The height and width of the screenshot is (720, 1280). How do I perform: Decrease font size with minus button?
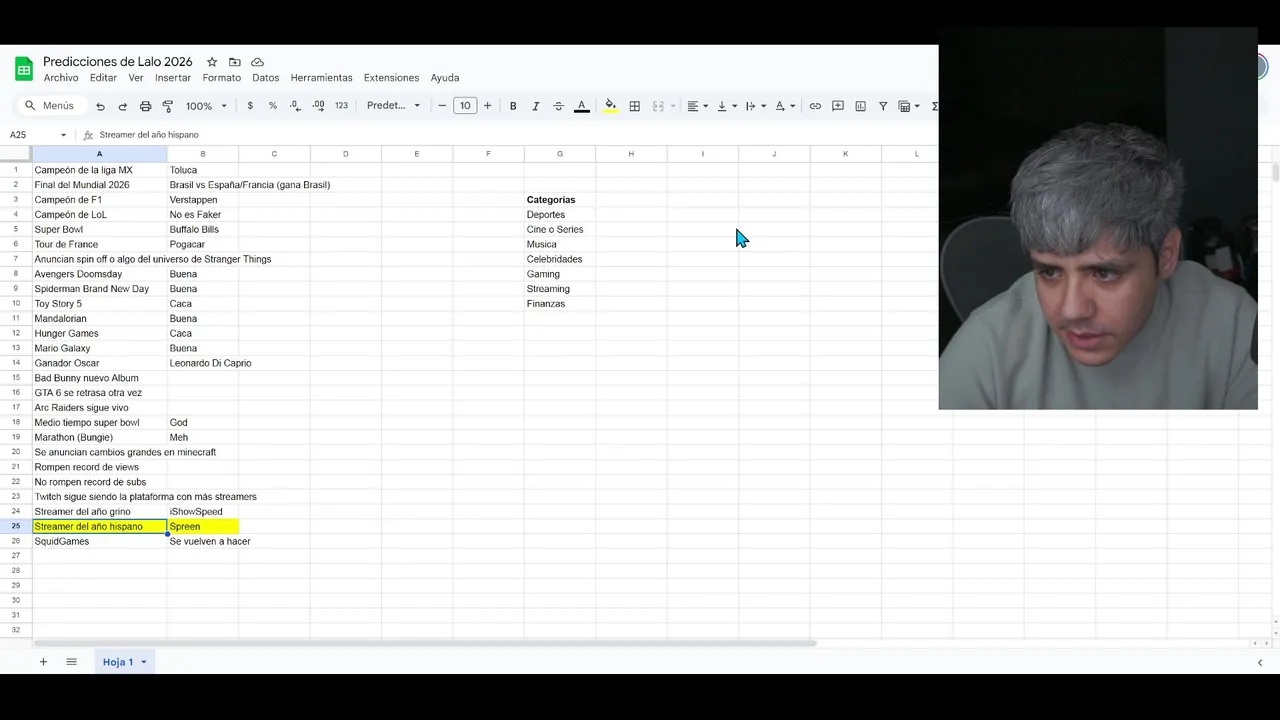click(x=442, y=106)
